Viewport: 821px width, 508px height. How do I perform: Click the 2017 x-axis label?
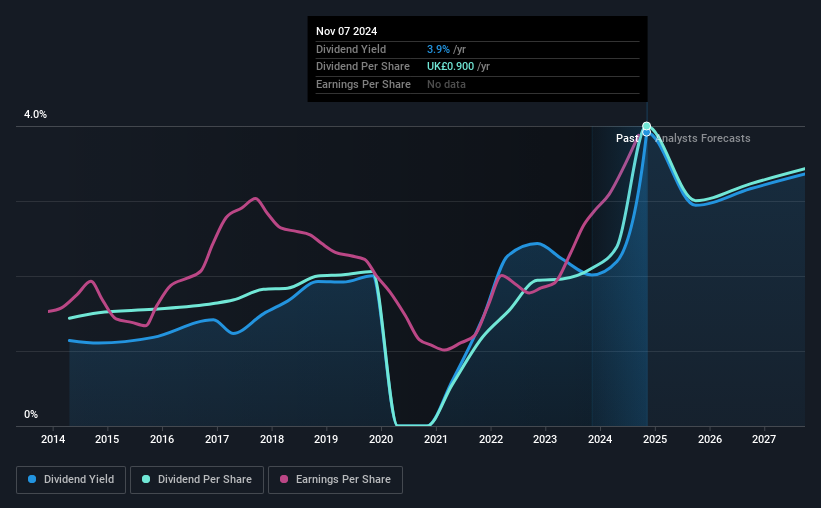217,439
